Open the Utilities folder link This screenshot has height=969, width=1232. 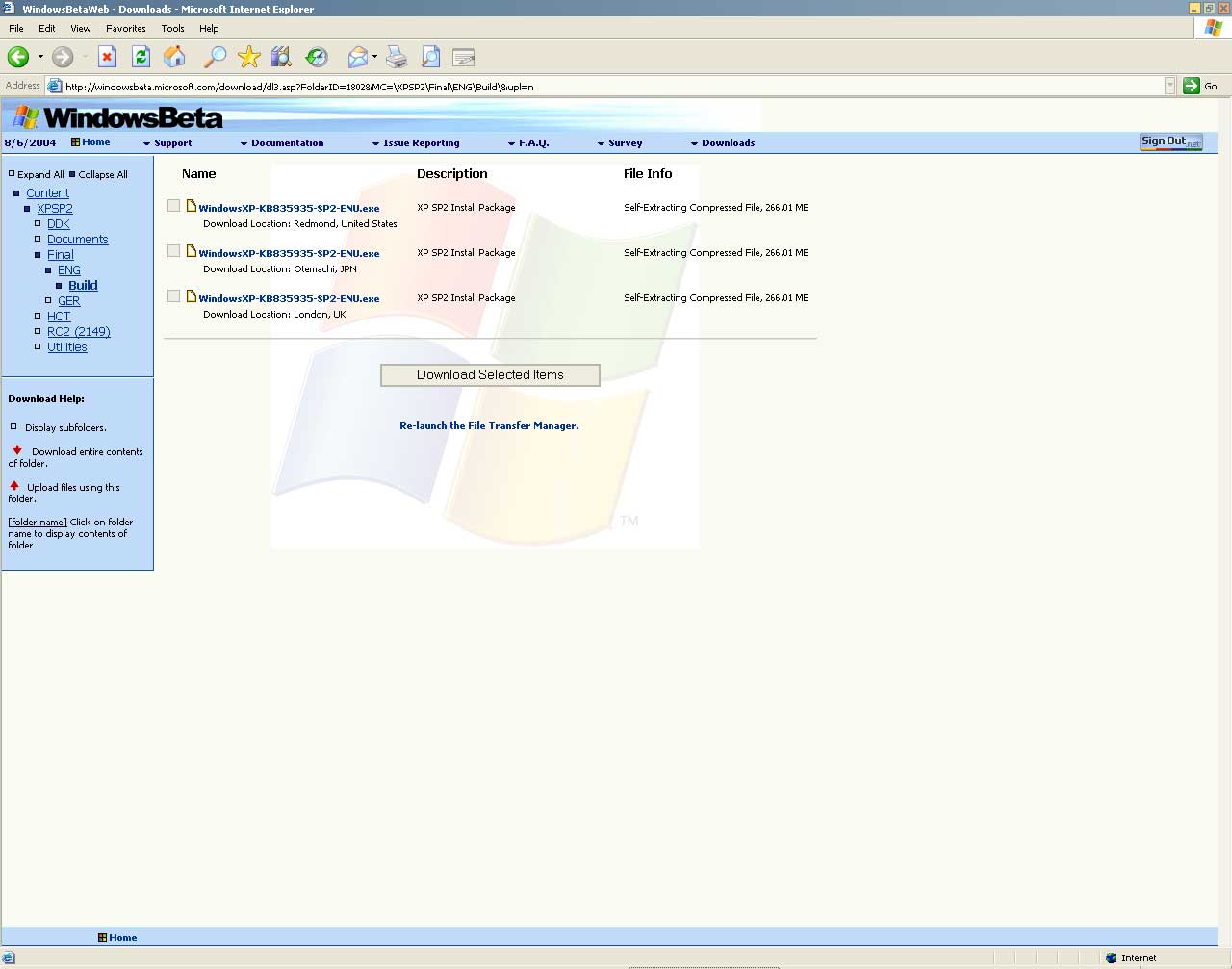(x=67, y=347)
